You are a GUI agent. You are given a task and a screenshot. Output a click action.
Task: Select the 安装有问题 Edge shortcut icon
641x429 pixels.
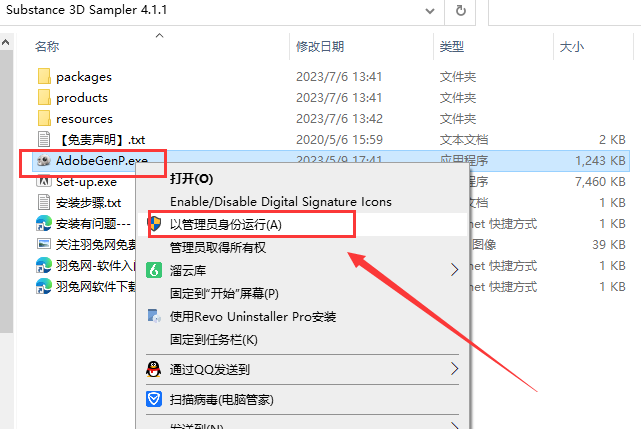coord(44,223)
